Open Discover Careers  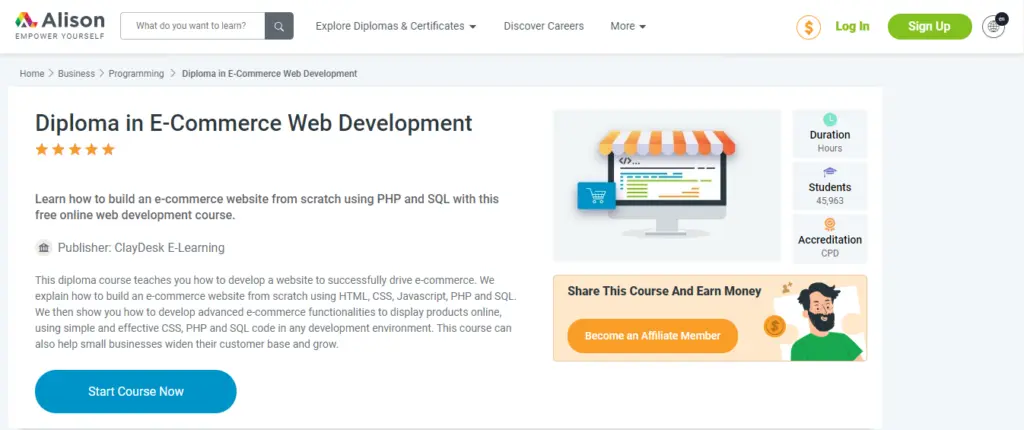(543, 26)
